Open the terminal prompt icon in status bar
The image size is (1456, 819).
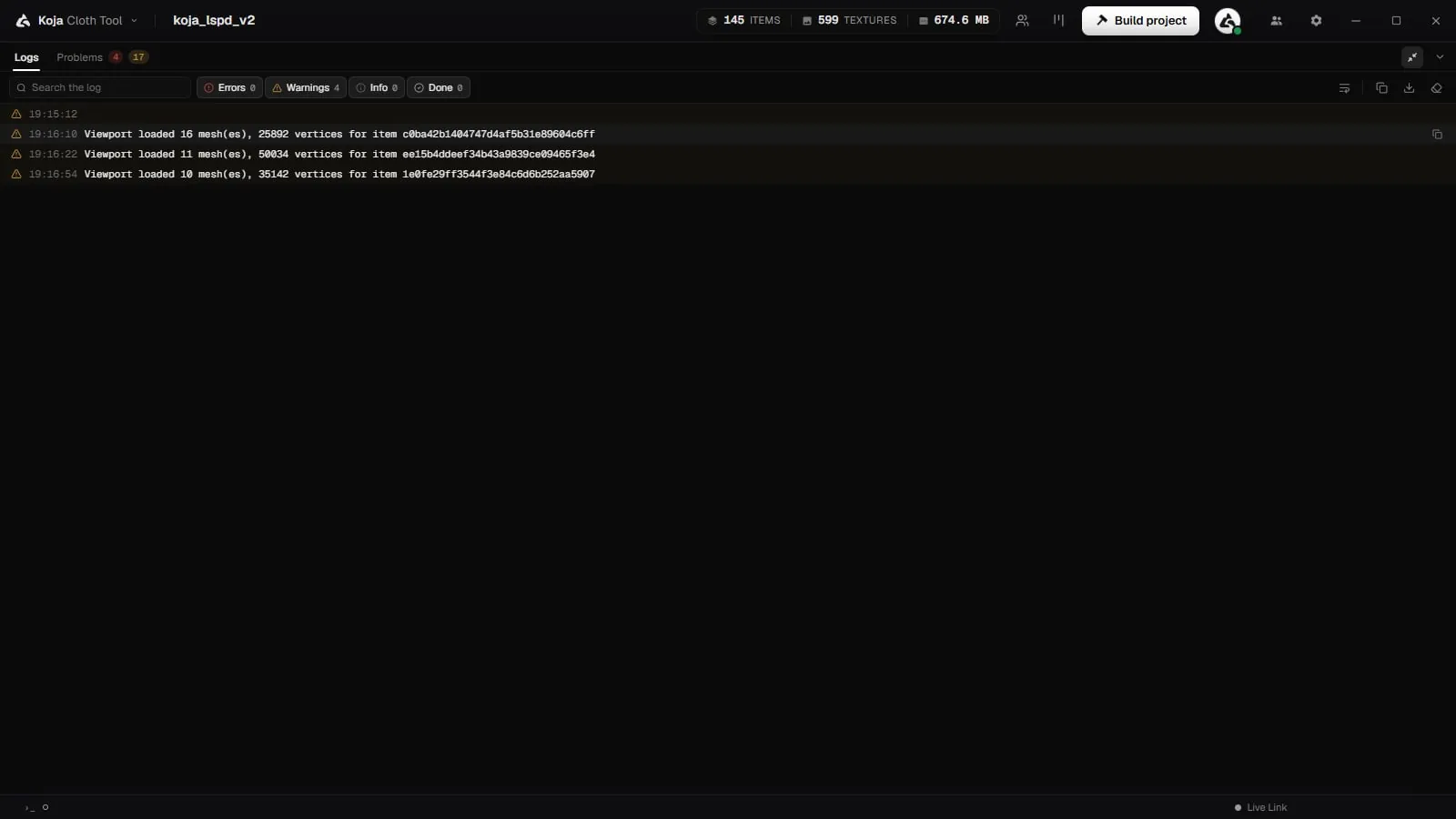tap(29, 807)
